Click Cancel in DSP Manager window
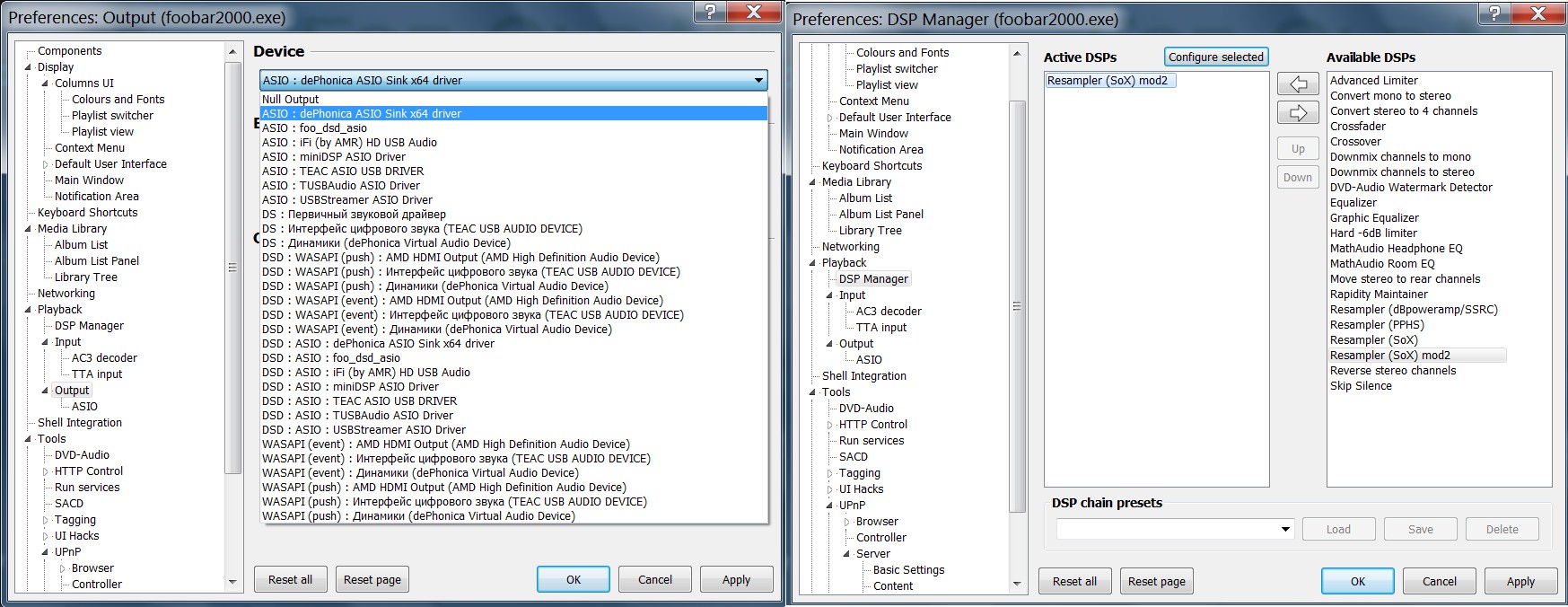This screenshot has width=1568, height=607. pyautogui.click(x=1440, y=581)
